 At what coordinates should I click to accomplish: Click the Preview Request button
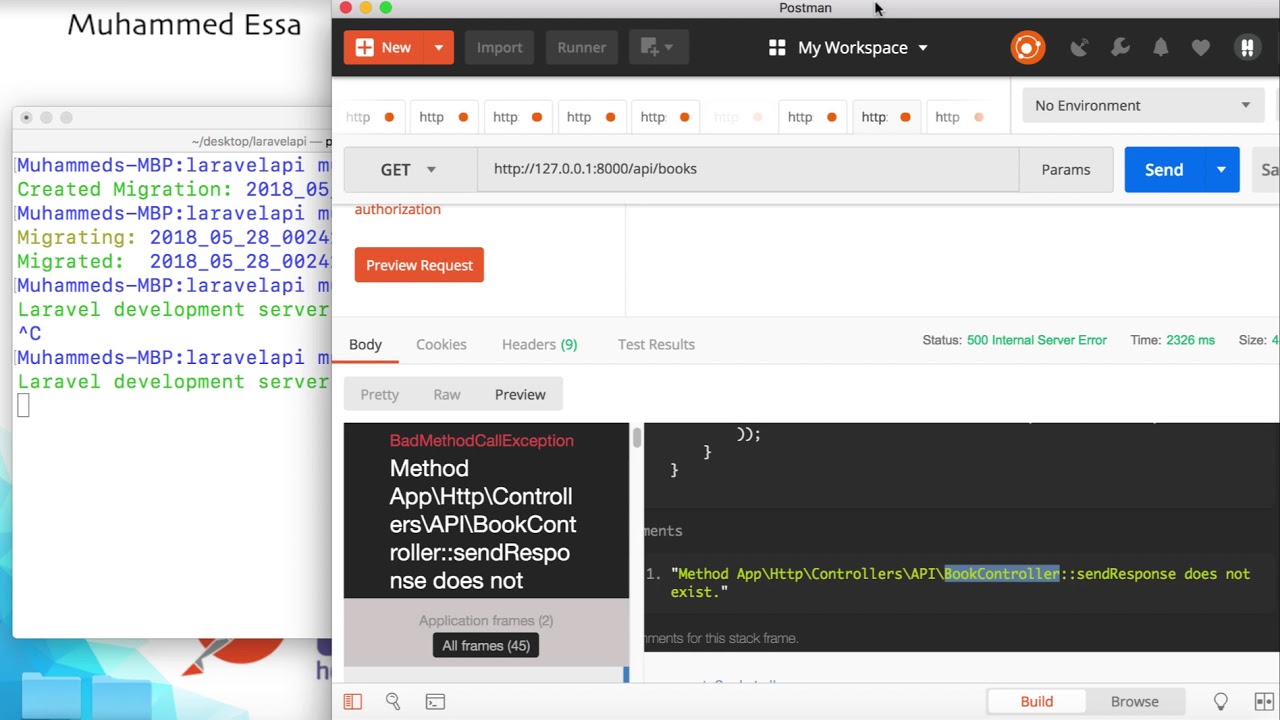click(x=419, y=265)
